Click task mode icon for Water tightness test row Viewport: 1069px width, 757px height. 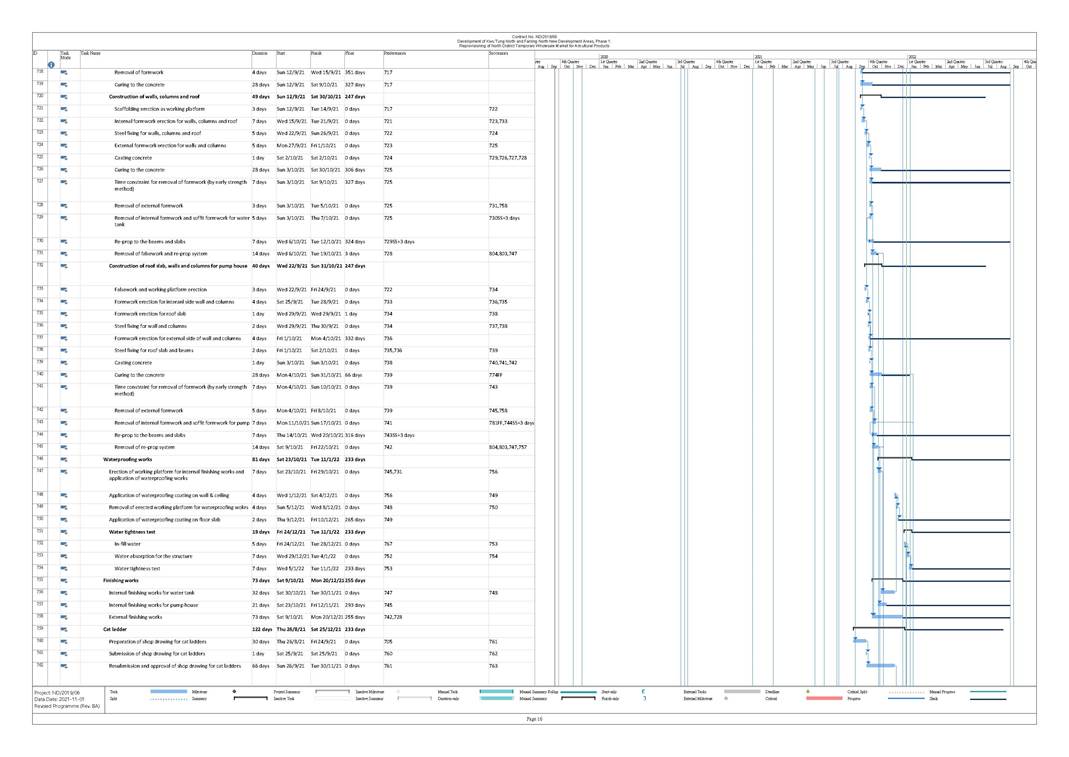point(63,531)
